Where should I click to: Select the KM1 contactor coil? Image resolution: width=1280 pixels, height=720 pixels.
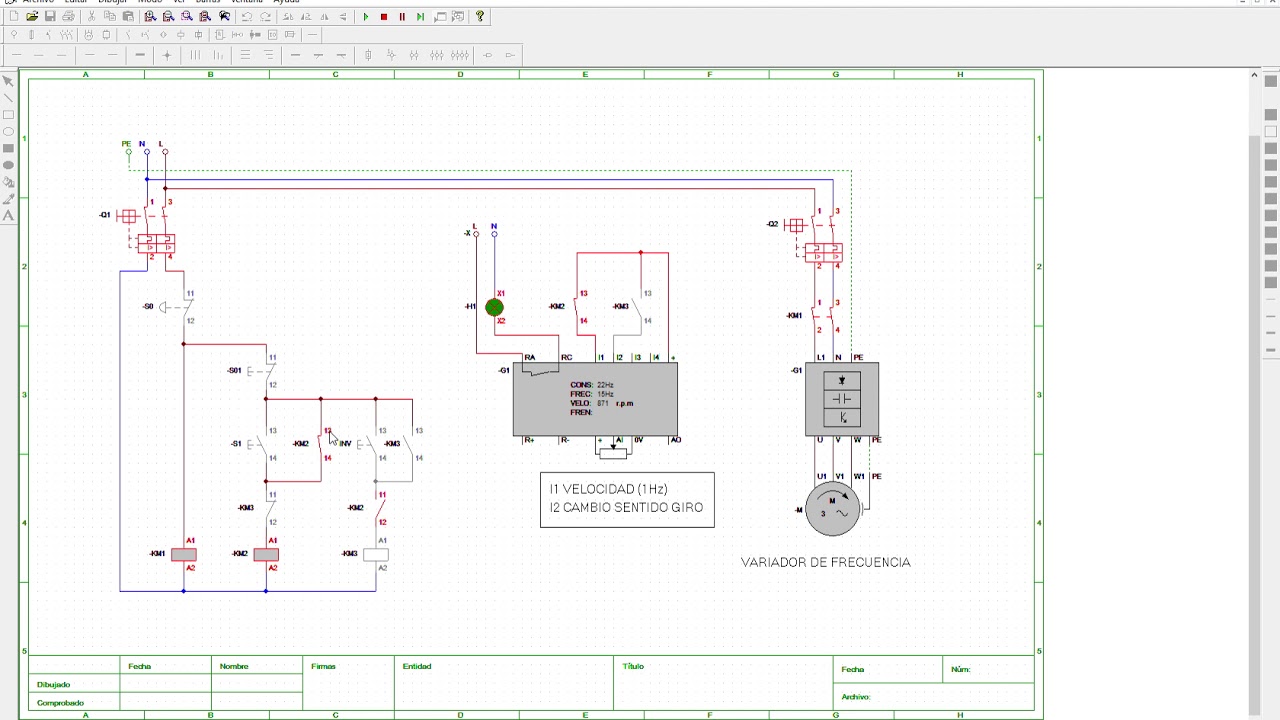[x=183, y=555]
